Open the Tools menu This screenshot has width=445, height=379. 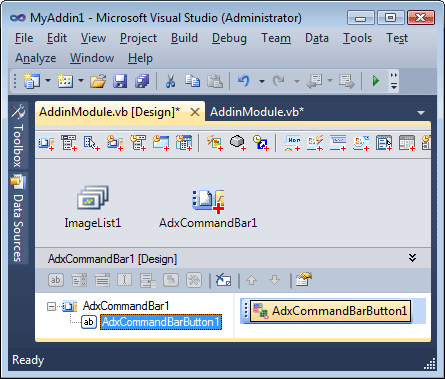click(x=357, y=38)
